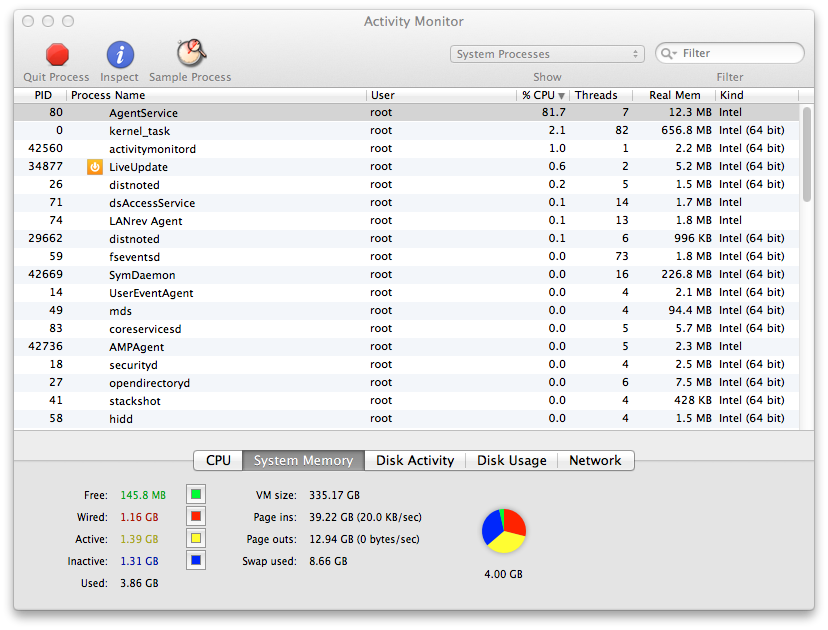The image size is (828, 630).
Task: Sort processes by PID column
Action: coord(41,95)
